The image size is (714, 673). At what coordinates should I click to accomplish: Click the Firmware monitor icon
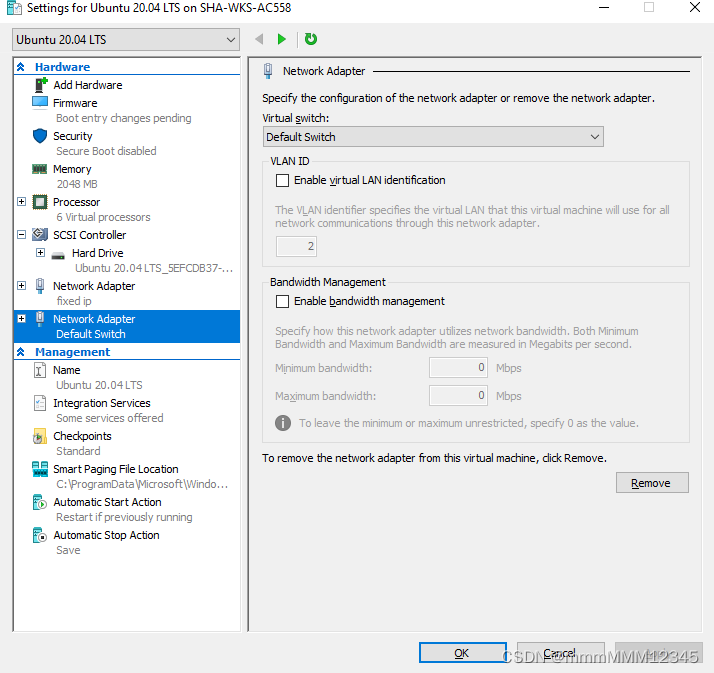pos(40,102)
